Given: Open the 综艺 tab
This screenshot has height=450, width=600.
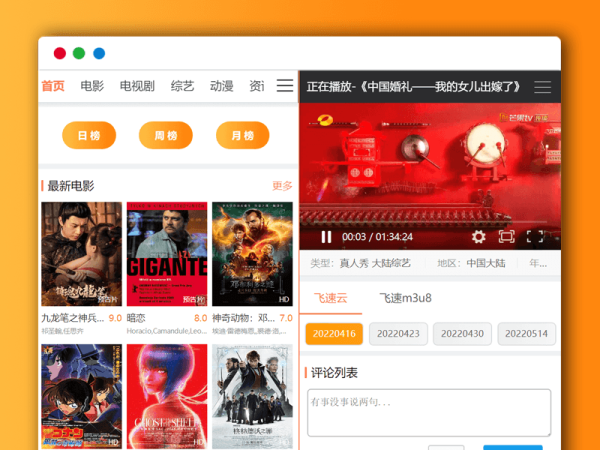Looking at the screenshot, I should click(x=183, y=86).
